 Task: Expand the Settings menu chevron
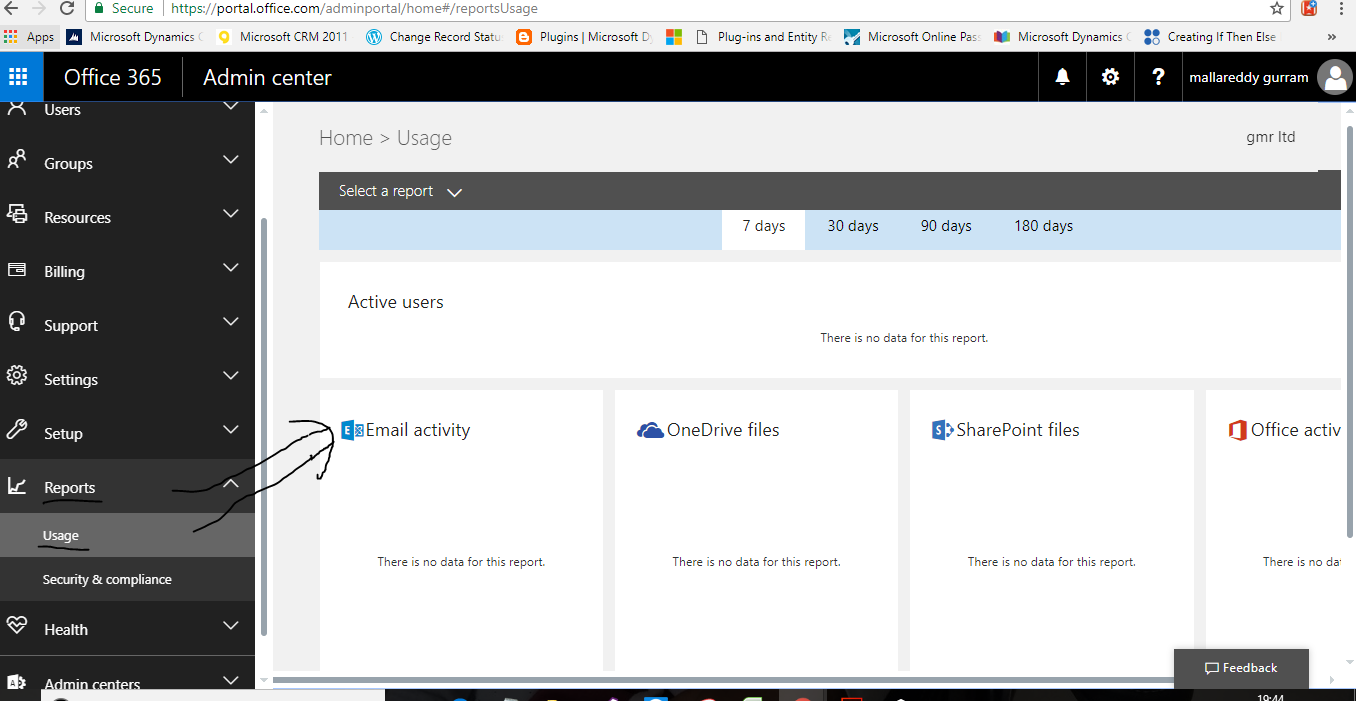[231, 376]
